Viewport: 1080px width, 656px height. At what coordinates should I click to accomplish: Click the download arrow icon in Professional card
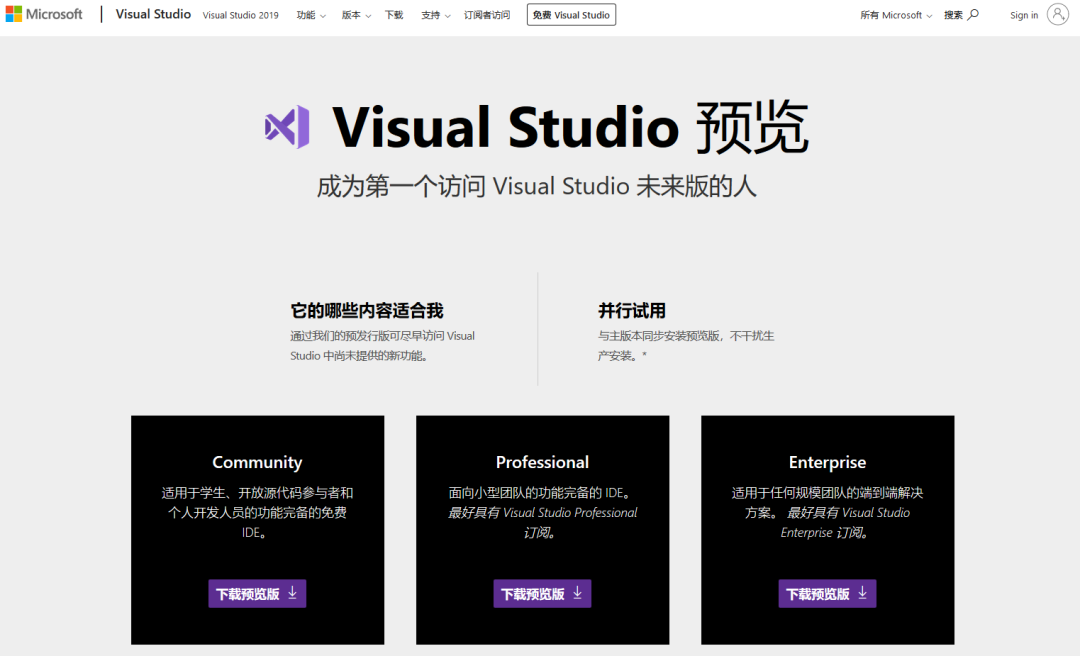(575, 592)
